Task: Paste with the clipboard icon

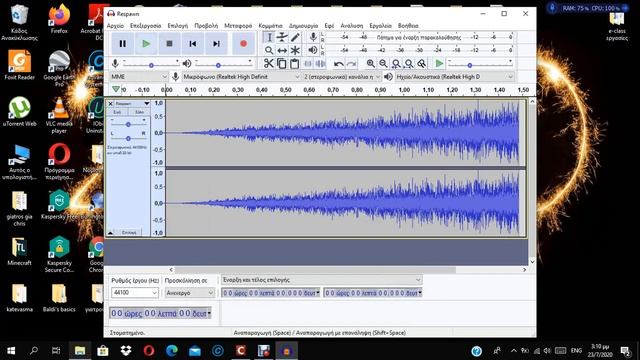Action: (x=295, y=64)
